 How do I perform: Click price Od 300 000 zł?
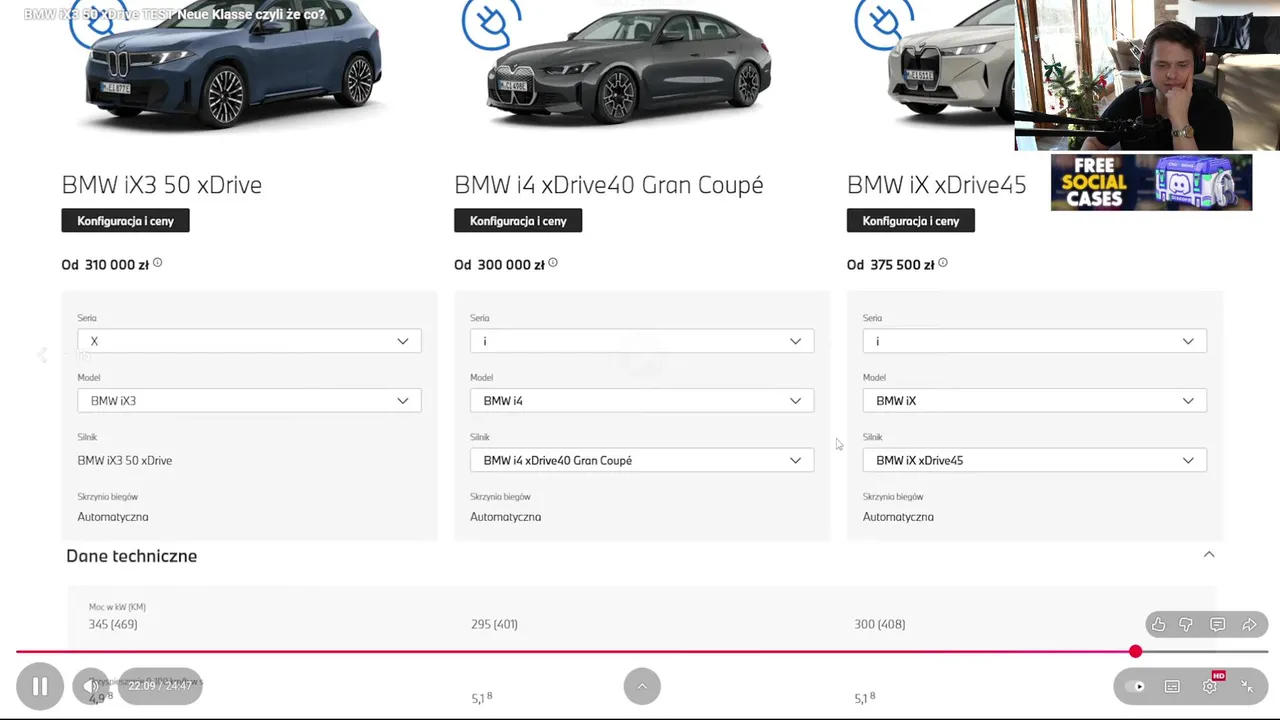point(499,265)
